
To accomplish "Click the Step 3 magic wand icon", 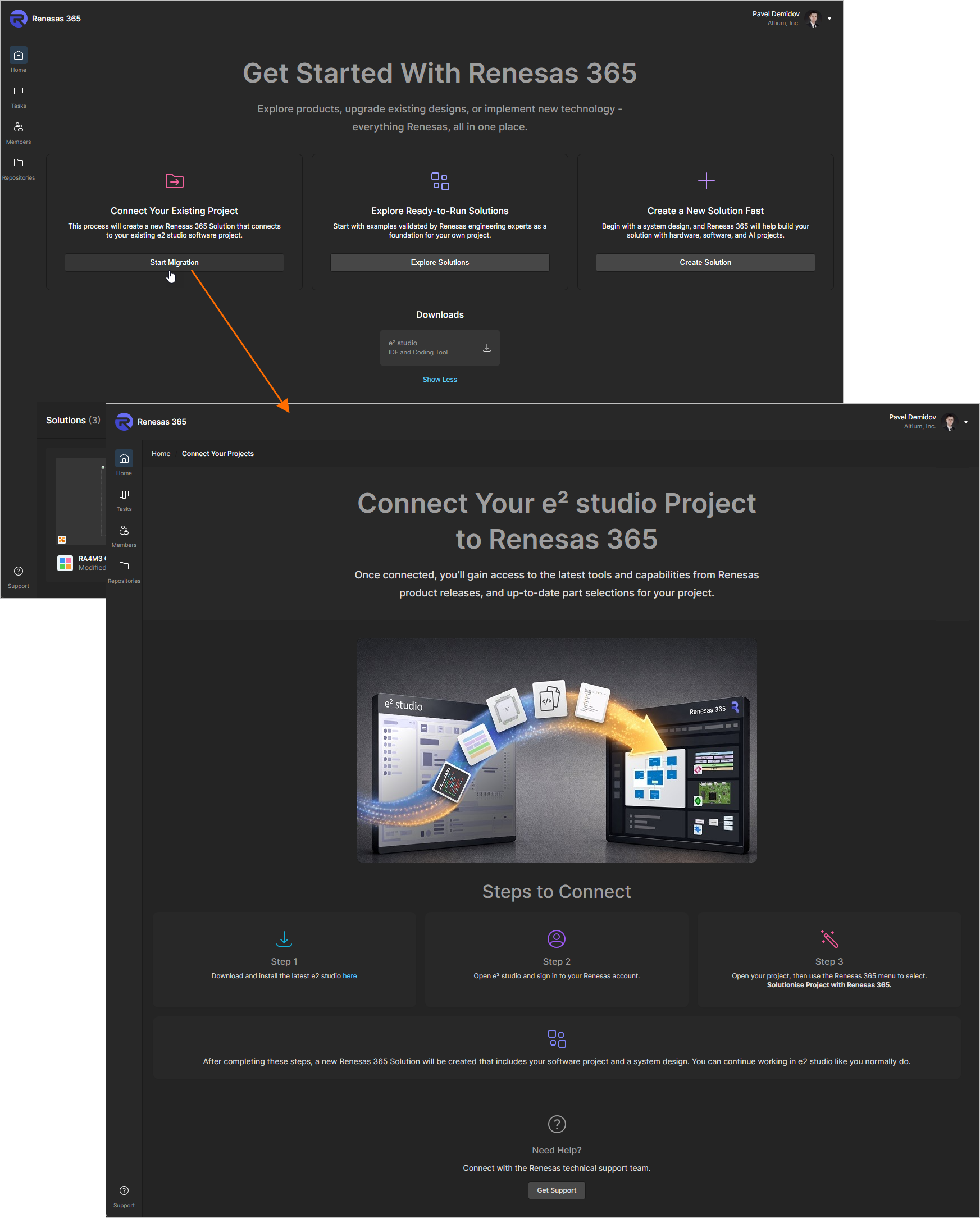I will tap(828, 938).
